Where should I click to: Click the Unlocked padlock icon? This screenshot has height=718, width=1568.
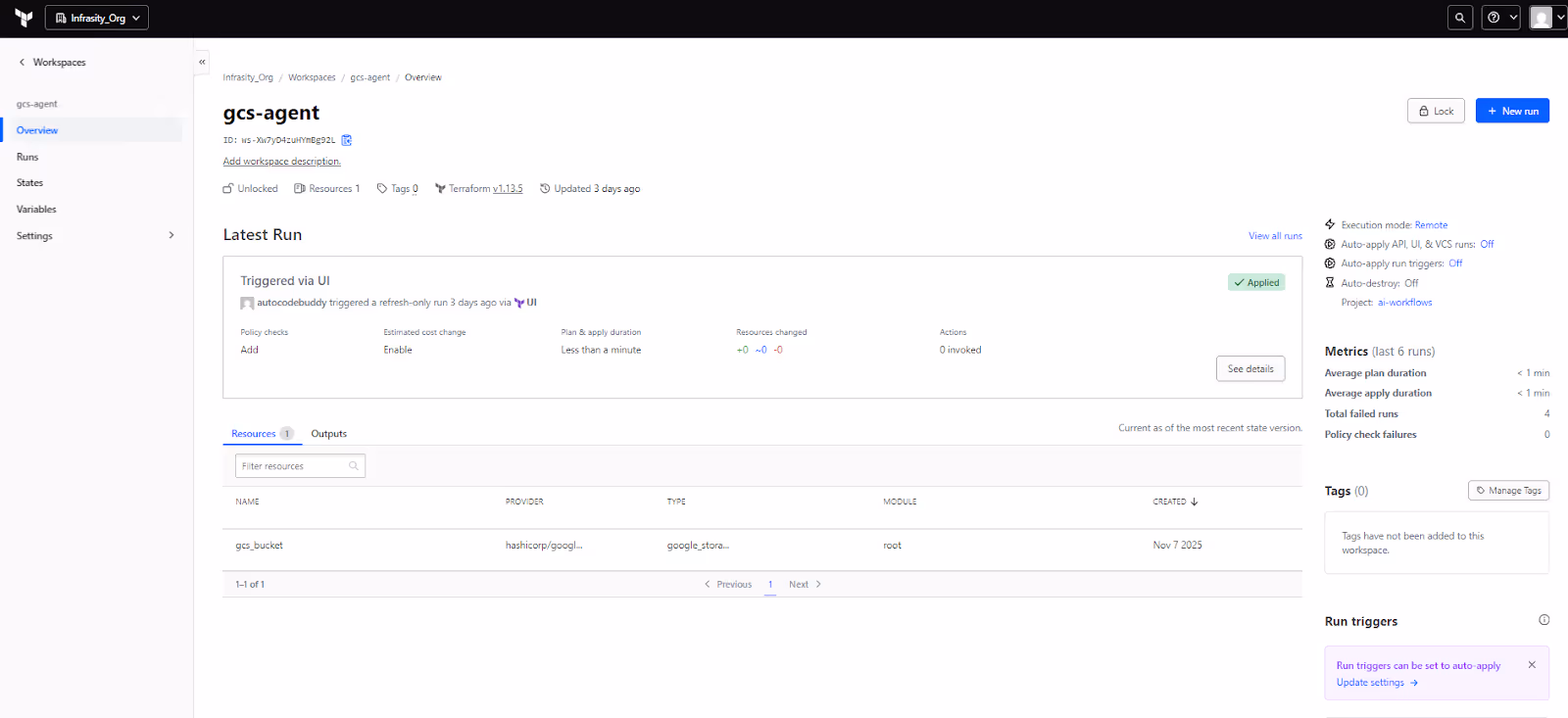[x=228, y=189]
